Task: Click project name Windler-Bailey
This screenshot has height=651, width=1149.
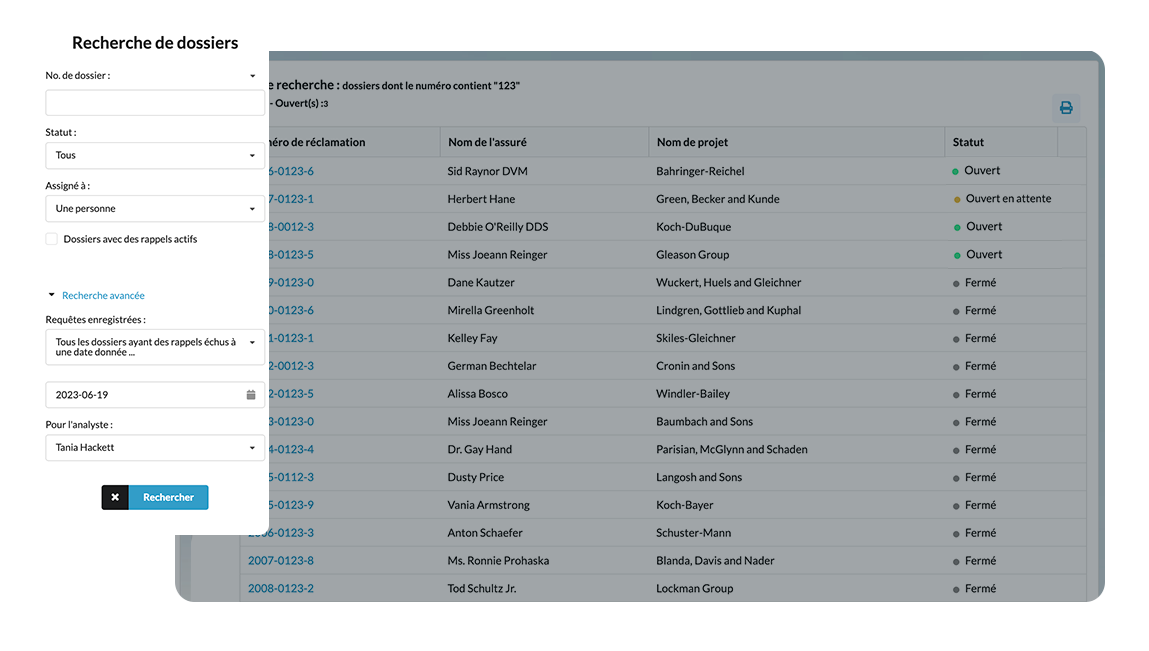Action: [x=692, y=394]
